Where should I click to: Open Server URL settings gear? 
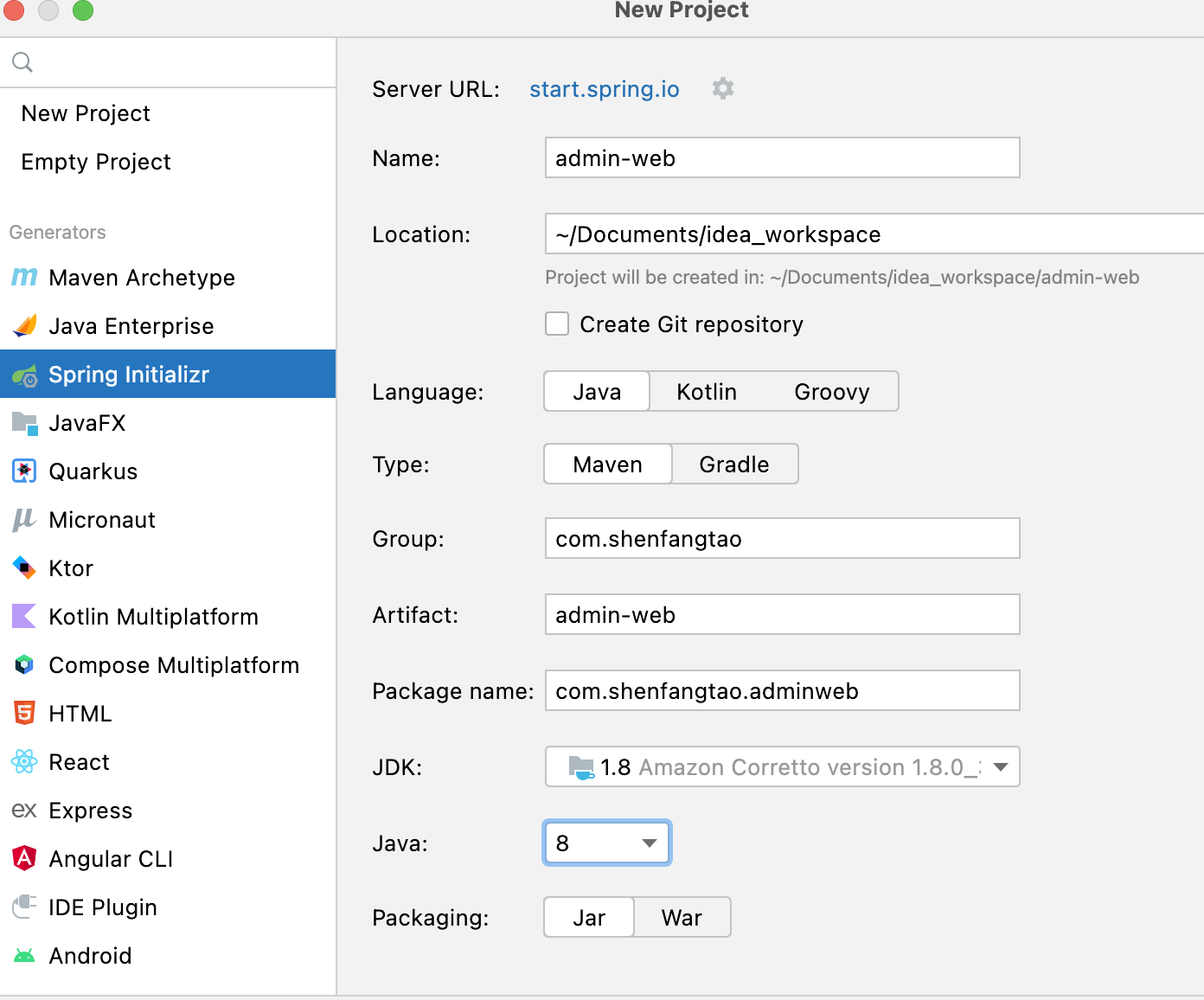pos(723,88)
